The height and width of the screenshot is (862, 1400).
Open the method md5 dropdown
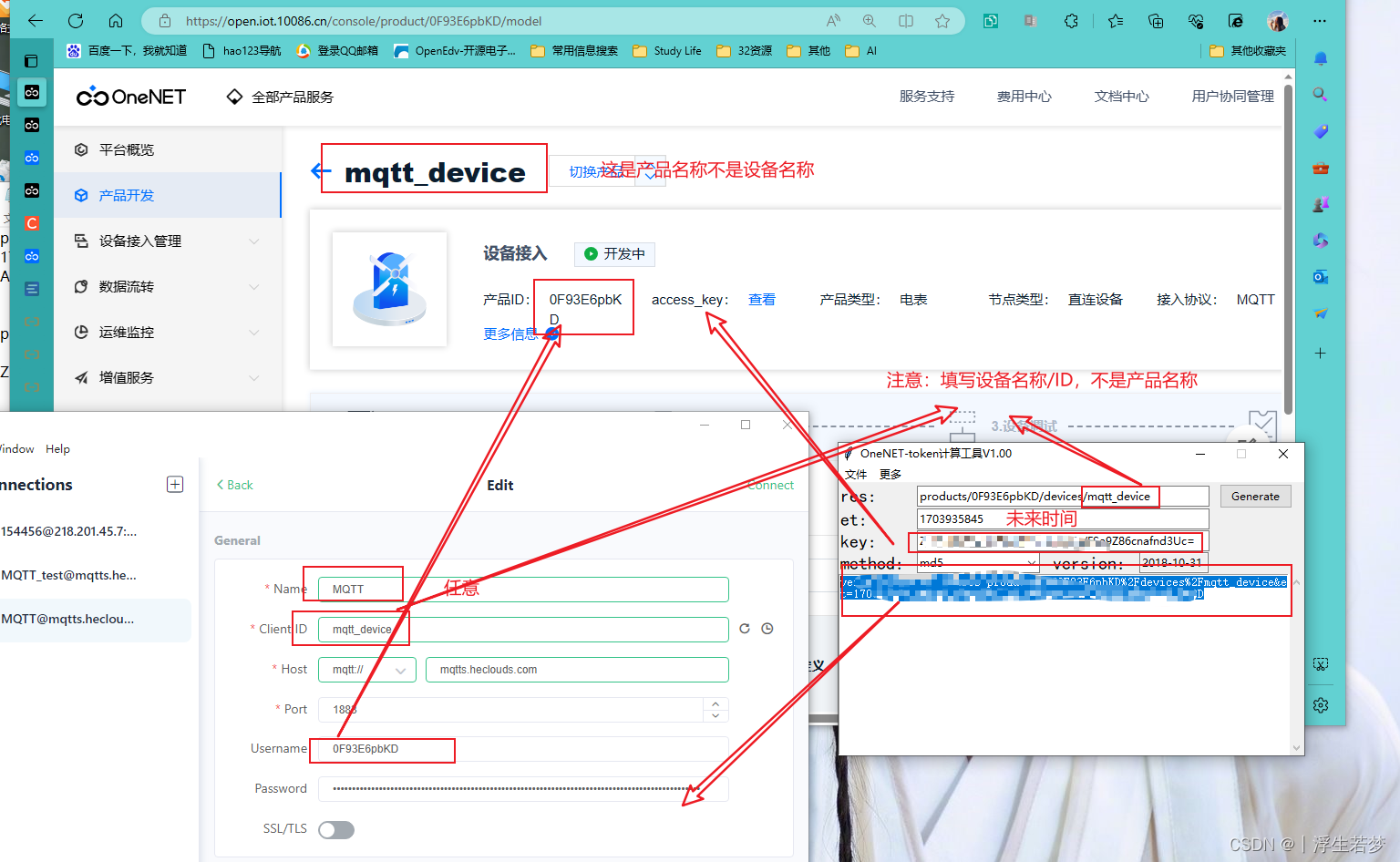(x=978, y=563)
